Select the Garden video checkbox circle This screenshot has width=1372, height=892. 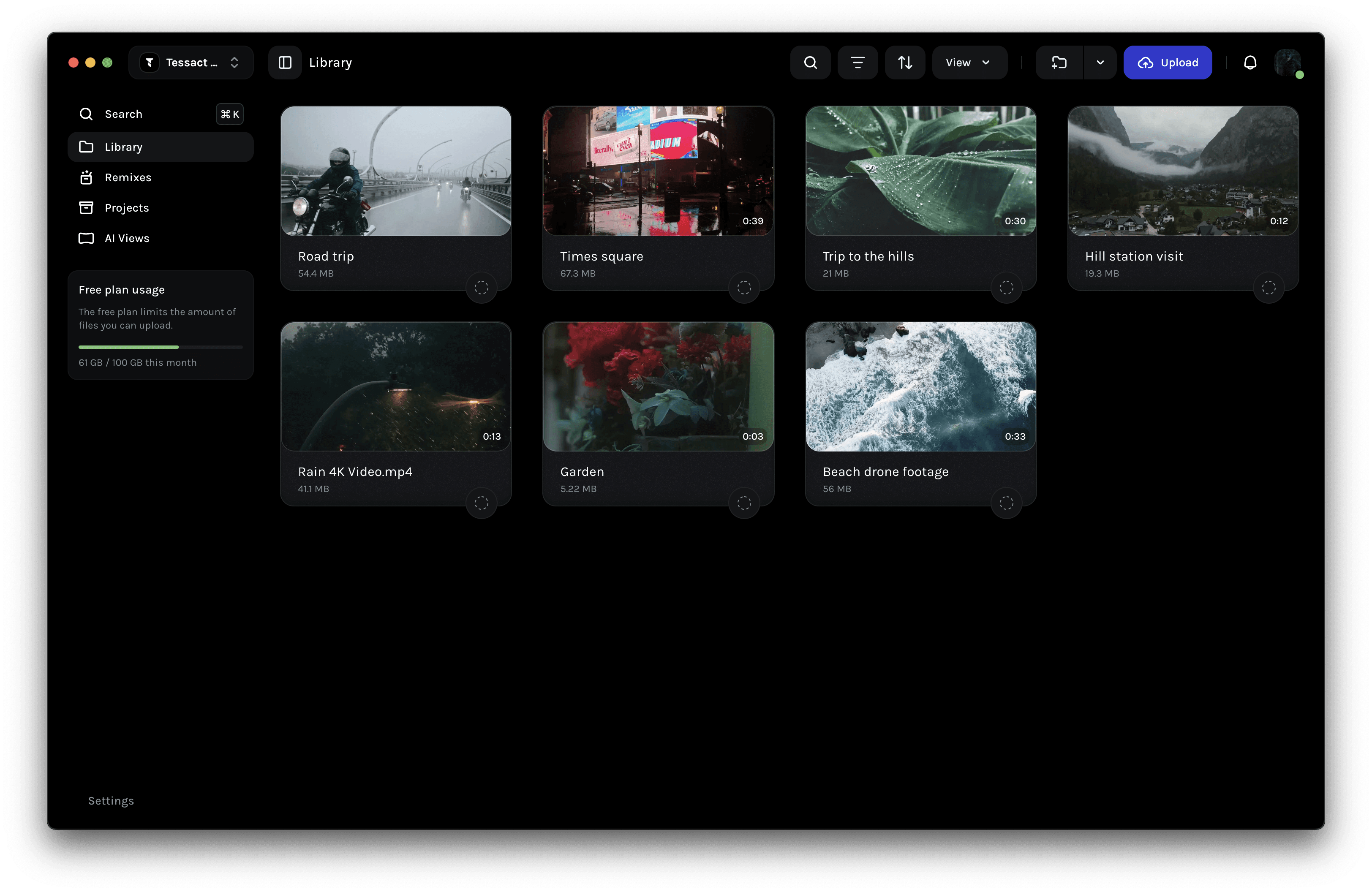pos(743,503)
